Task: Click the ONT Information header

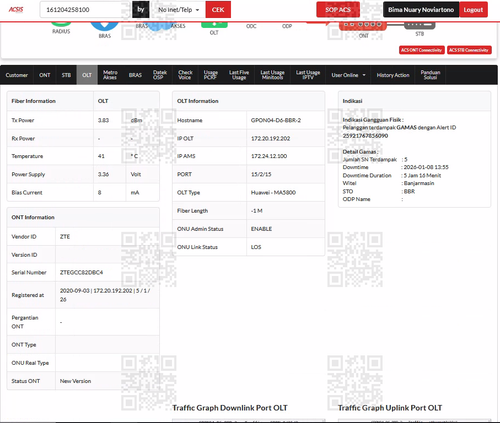Action: [x=33, y=217]
